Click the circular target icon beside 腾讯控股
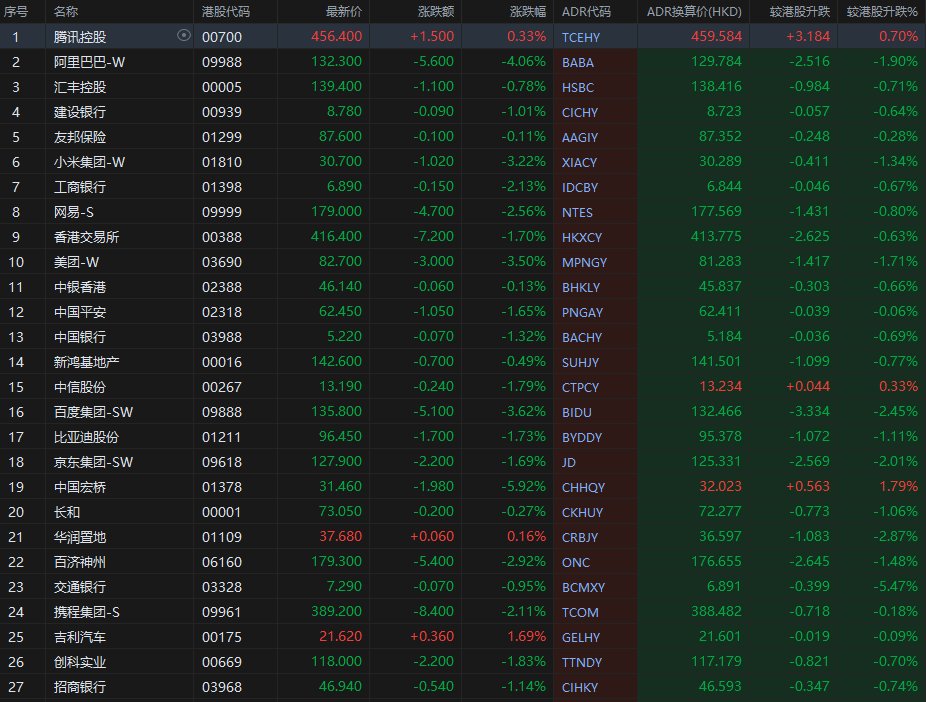The width and height of the screenshot is (926, 702). (x=184, y=35)
